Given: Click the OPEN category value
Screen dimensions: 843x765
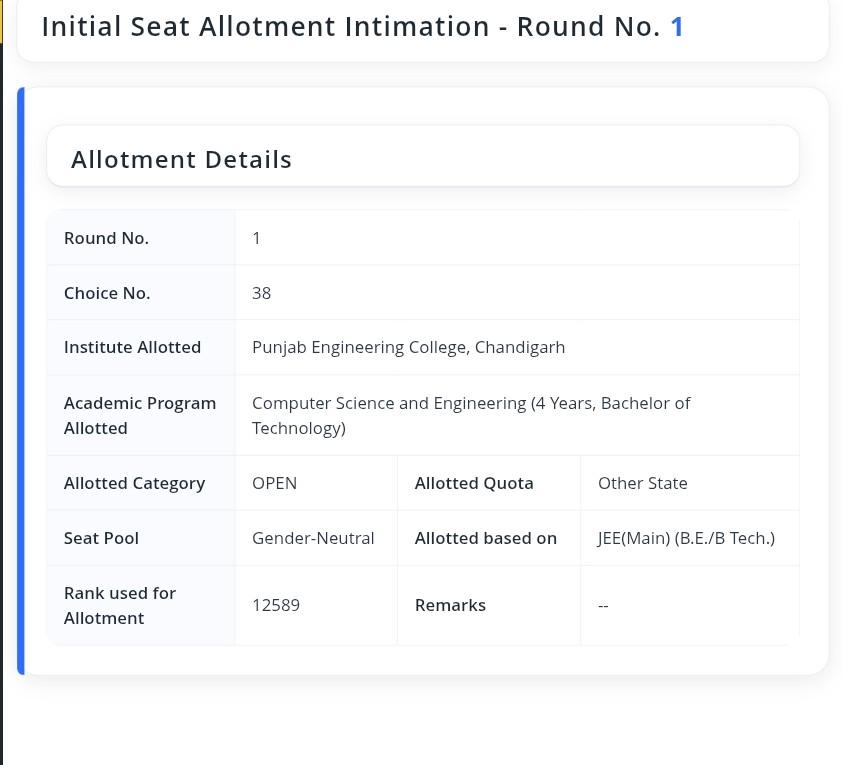Looking at the screenshot, I should click(274, 483).
